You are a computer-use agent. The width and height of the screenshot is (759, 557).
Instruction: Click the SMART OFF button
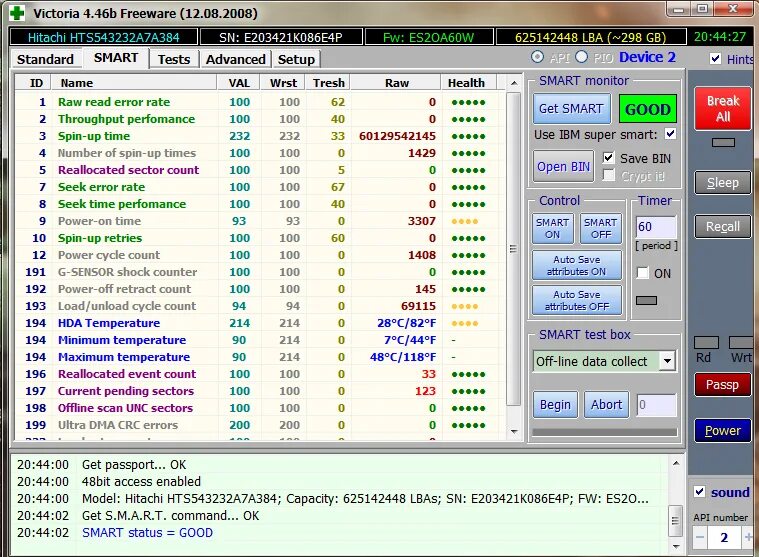600,228
